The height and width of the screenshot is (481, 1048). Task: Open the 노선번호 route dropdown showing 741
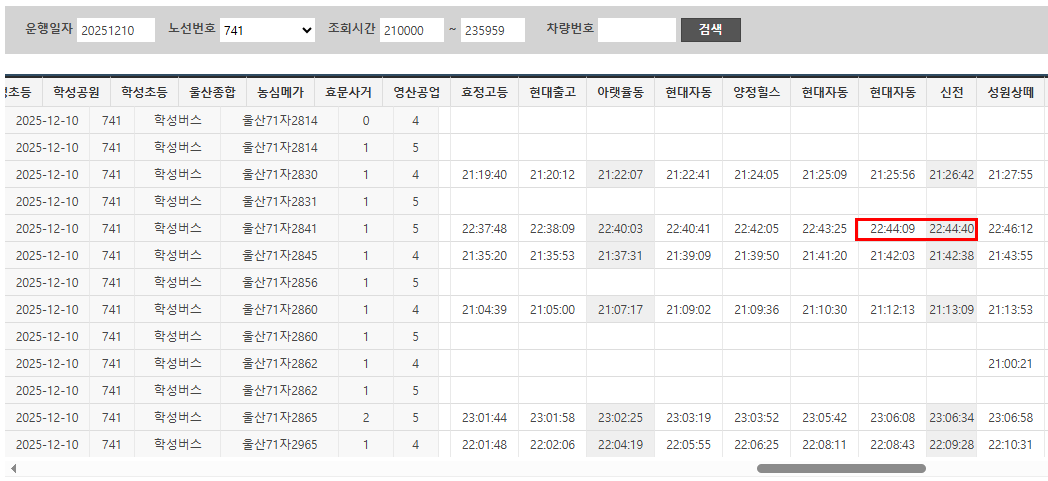(268, 31)
